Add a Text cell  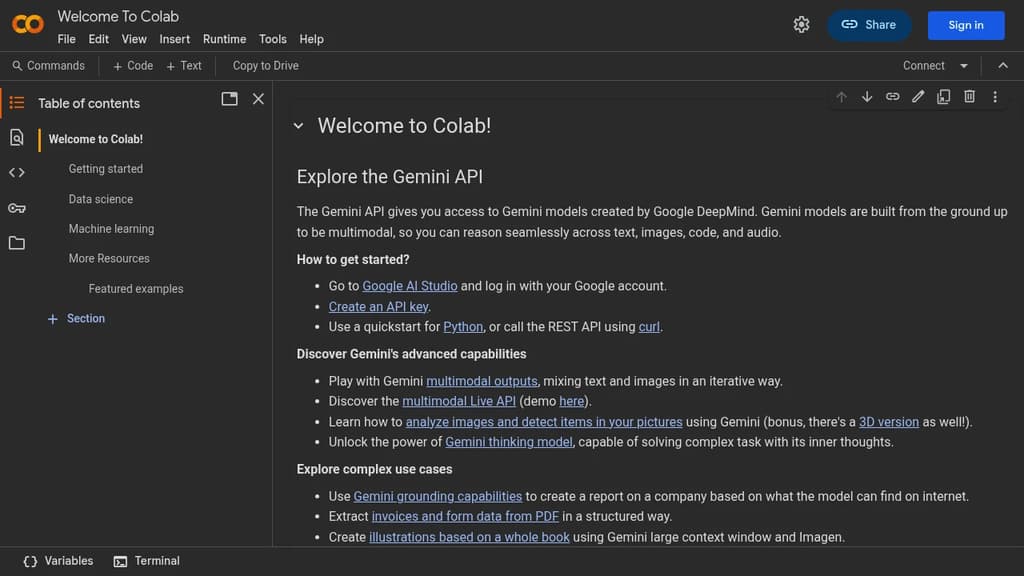[x=184, y=66]
